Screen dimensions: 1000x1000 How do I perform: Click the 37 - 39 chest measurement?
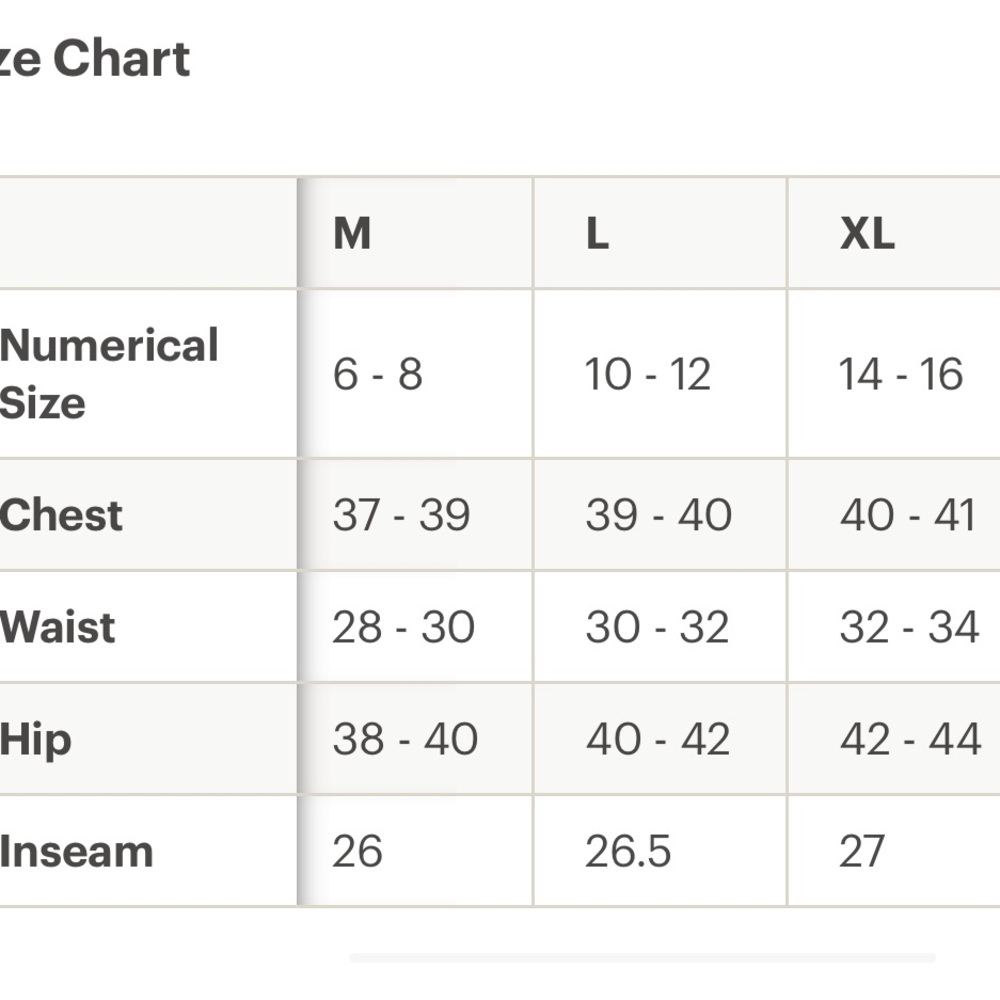[x=401, y=515]
